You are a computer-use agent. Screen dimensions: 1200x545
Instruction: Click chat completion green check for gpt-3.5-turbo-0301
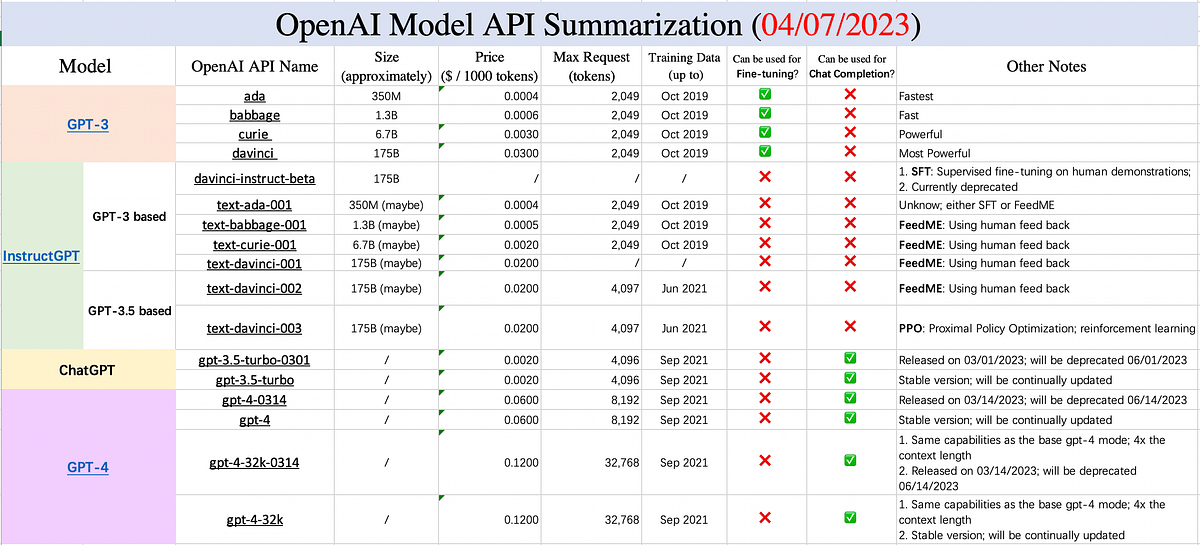pyautogui.click(x=850, y=360)
